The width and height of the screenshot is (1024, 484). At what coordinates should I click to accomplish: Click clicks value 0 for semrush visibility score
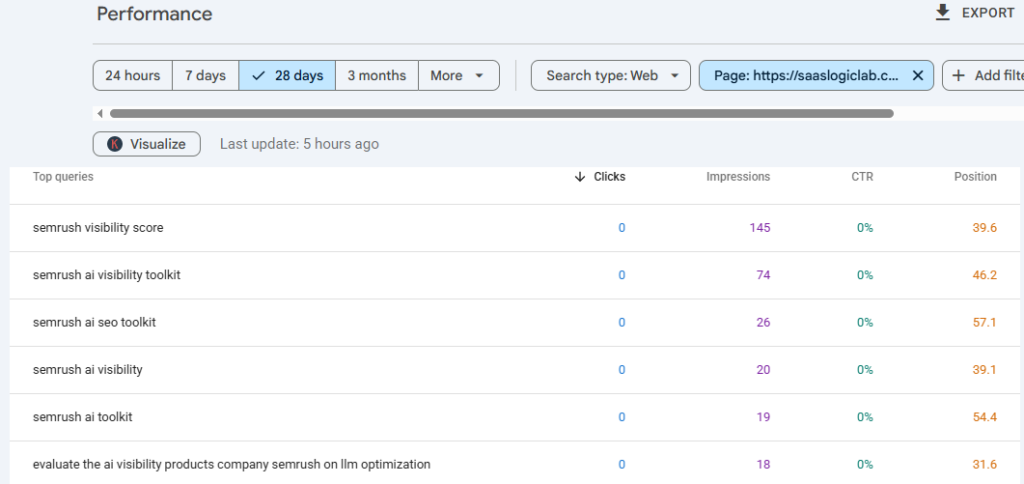tap(622, 228)
